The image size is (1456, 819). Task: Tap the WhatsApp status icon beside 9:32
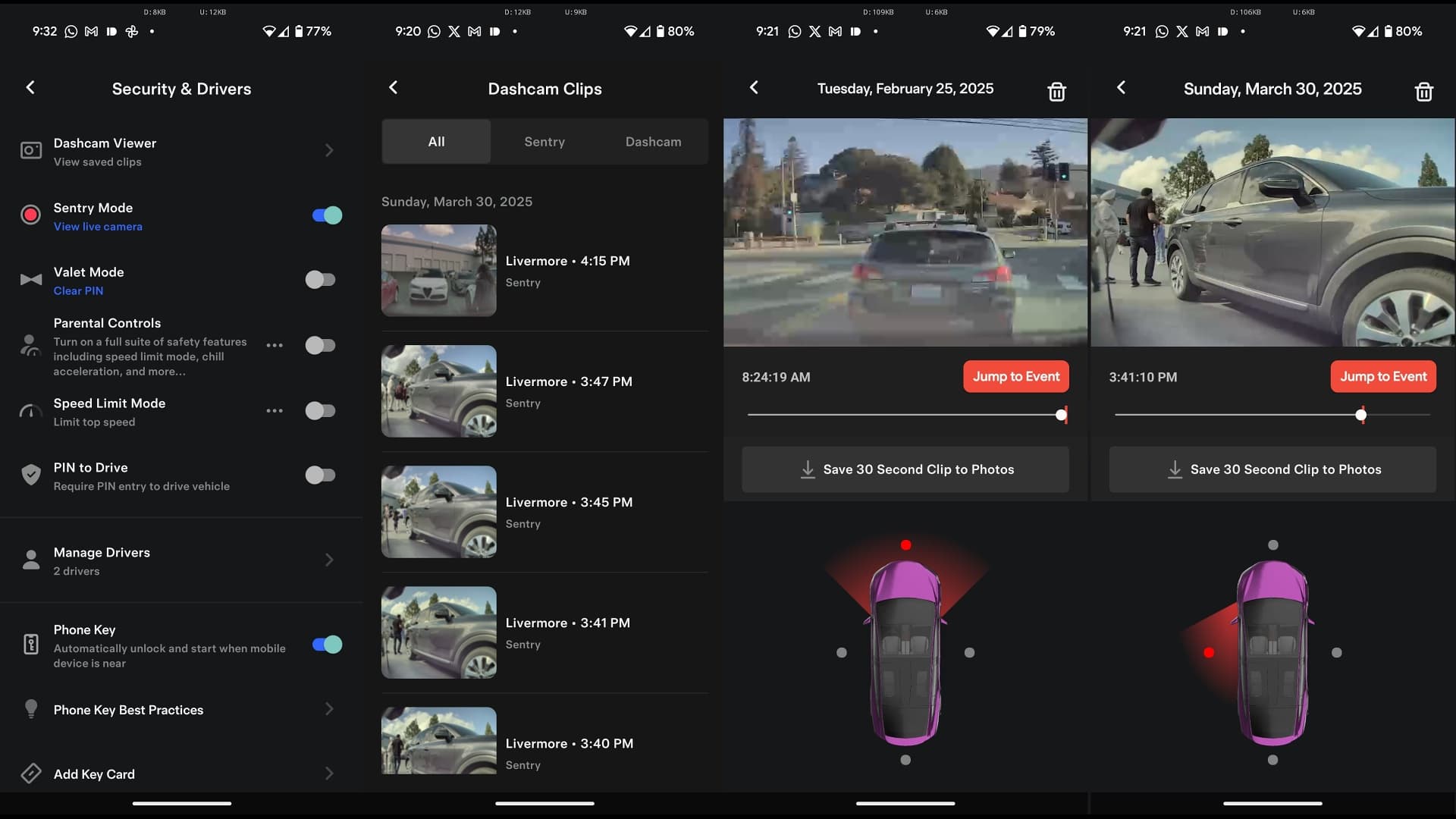click(71, 32)
